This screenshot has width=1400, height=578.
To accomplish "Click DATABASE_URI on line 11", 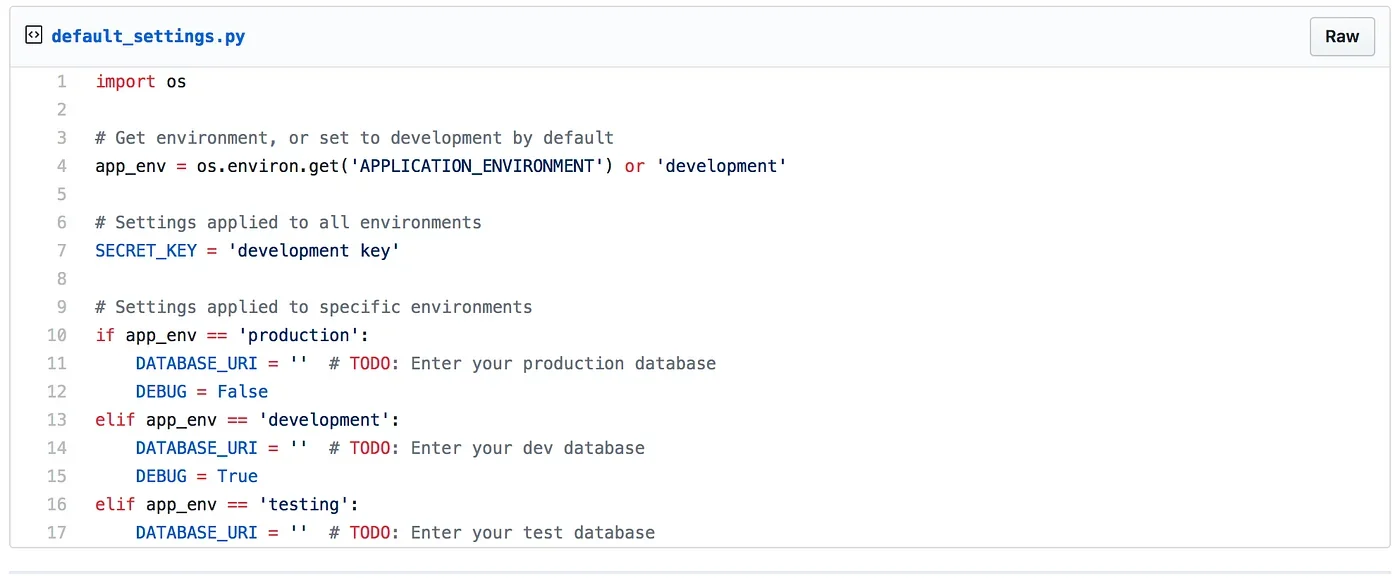I will pyautogui.click(x=197, y=363).
